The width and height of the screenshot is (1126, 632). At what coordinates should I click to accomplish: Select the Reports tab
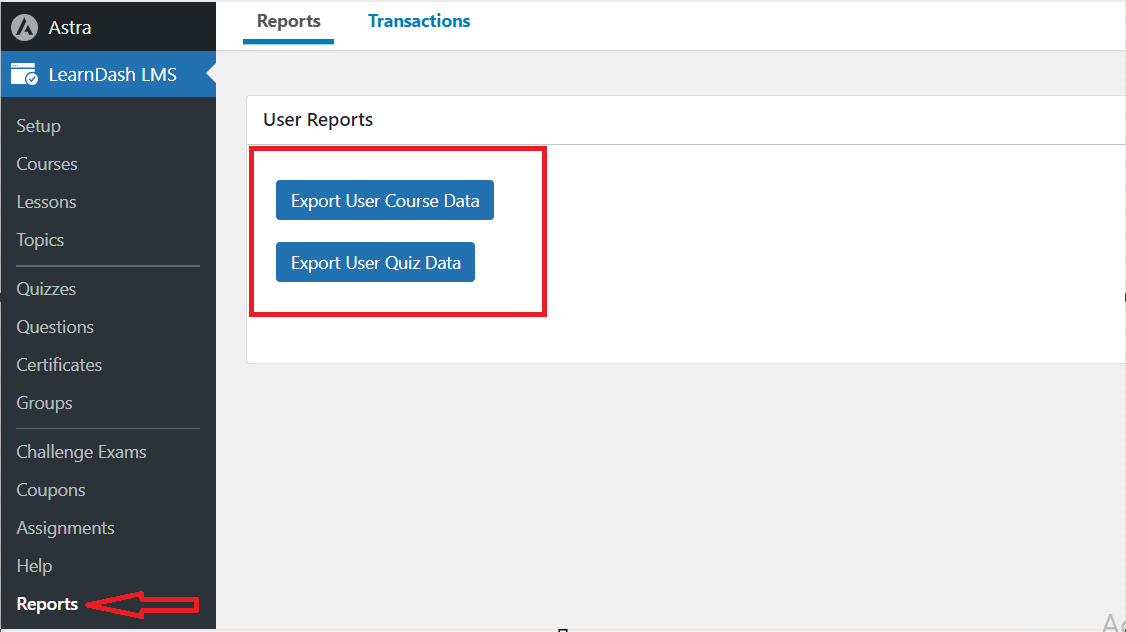[289, 22]
